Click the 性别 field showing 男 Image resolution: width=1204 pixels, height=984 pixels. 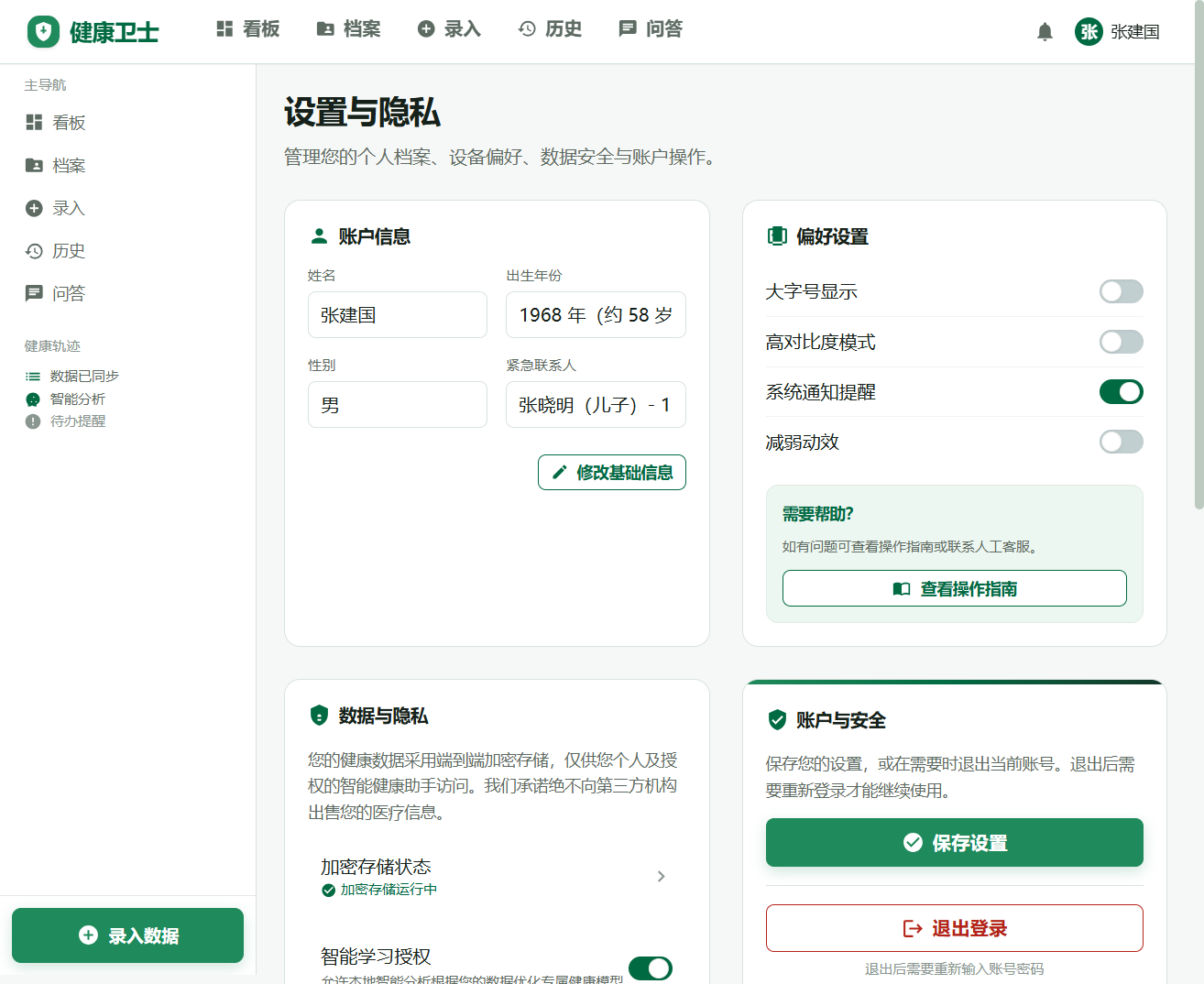coord(398,405)
